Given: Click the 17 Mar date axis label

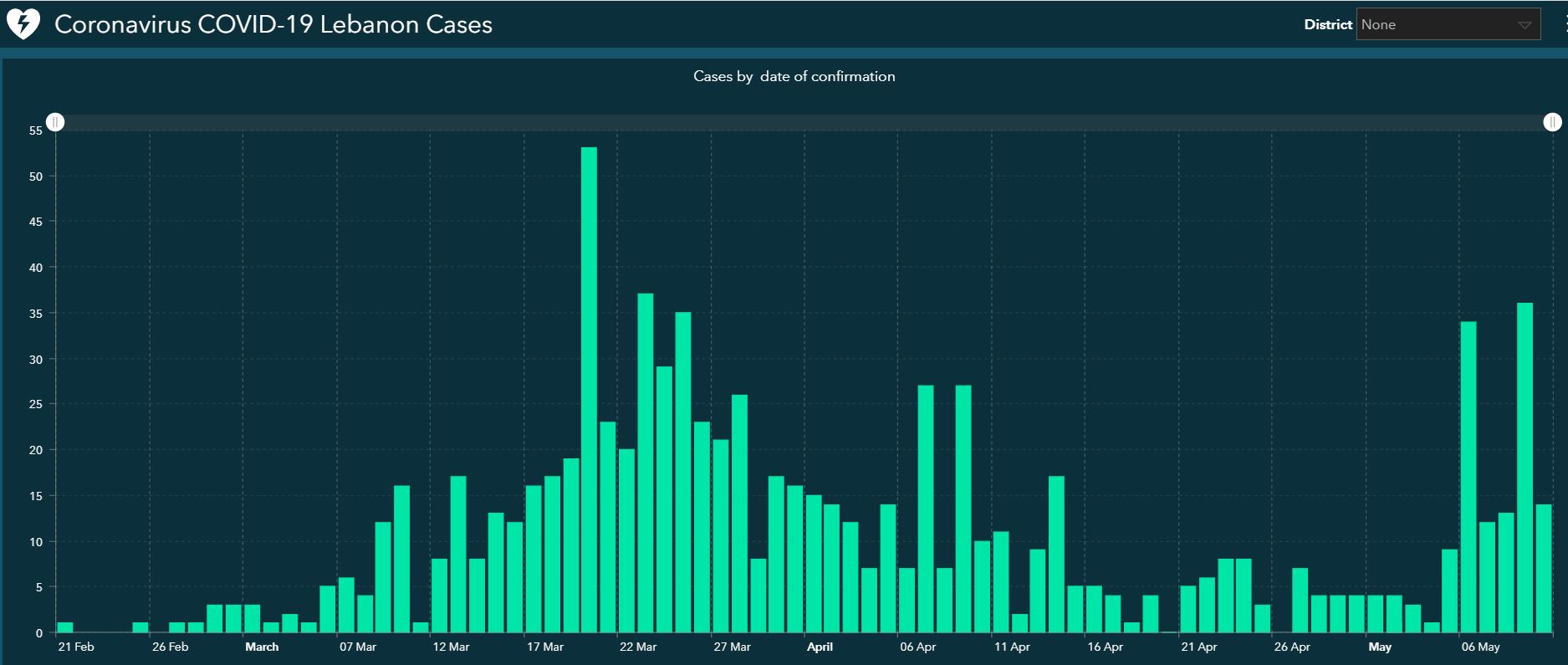Looking at the screenshot, I should [544, 647].
